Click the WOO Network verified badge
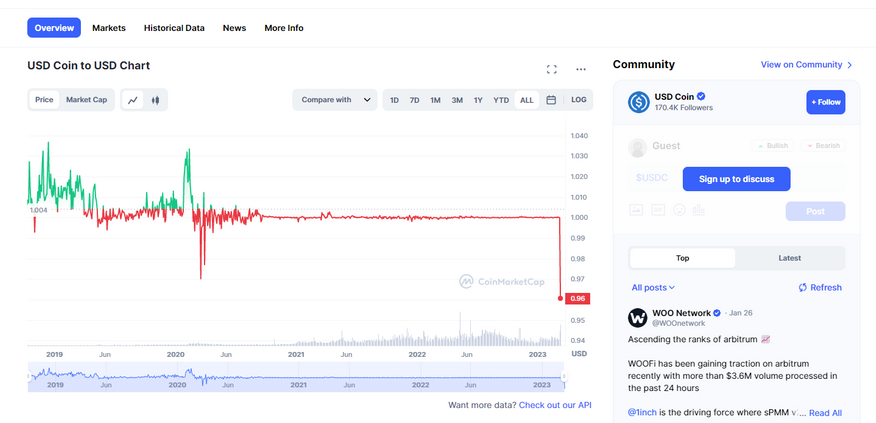Image resolution: width=876 pixels, height=423 pixels. [717, 313]
